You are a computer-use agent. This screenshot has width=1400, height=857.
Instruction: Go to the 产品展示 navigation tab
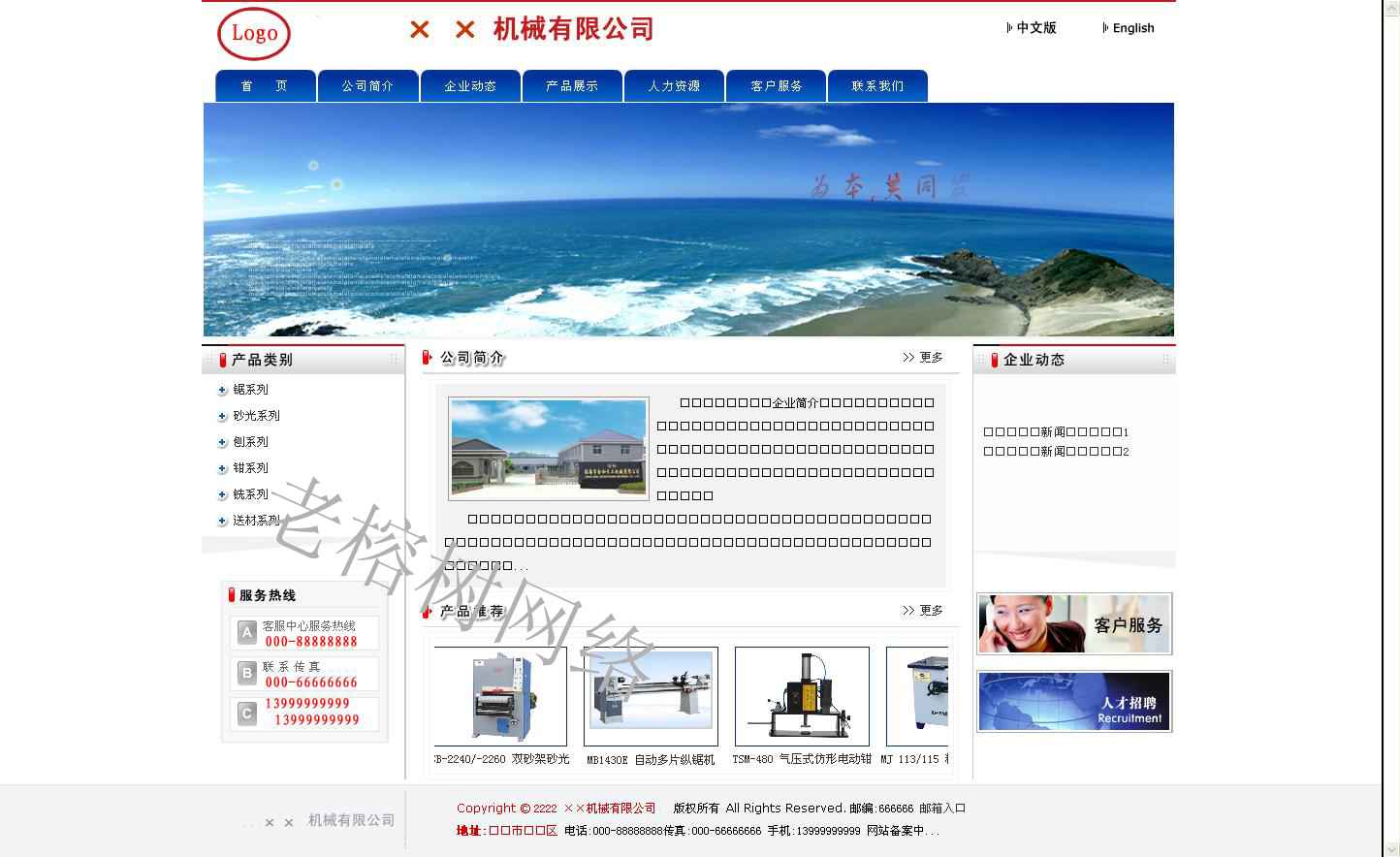click(x=572, y=86)
